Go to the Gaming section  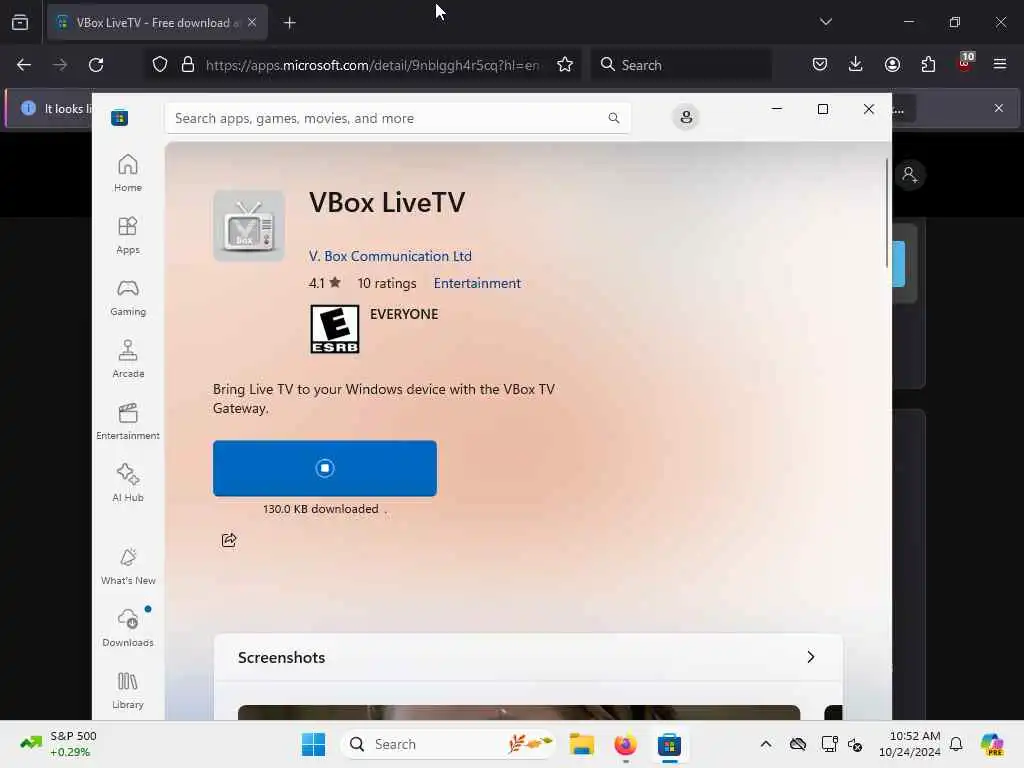click(x=127, y=297)
